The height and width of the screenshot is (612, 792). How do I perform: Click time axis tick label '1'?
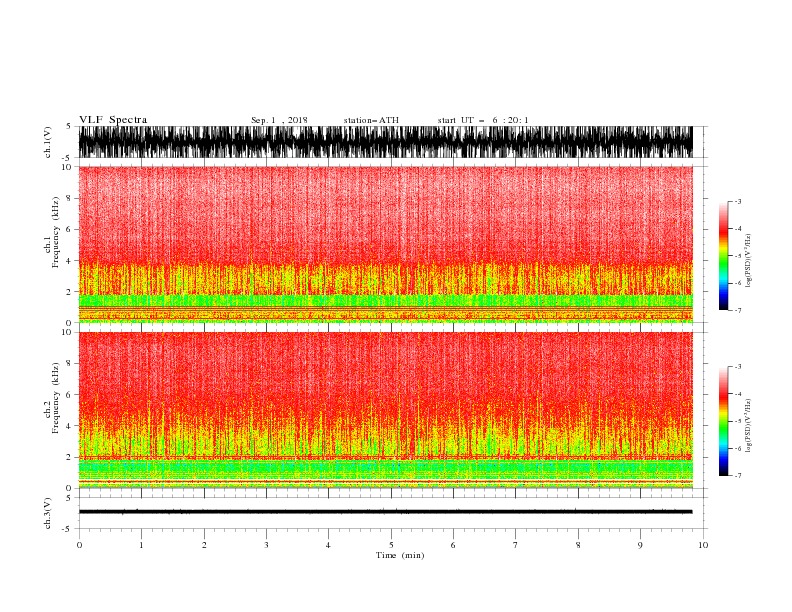(141, 545)
